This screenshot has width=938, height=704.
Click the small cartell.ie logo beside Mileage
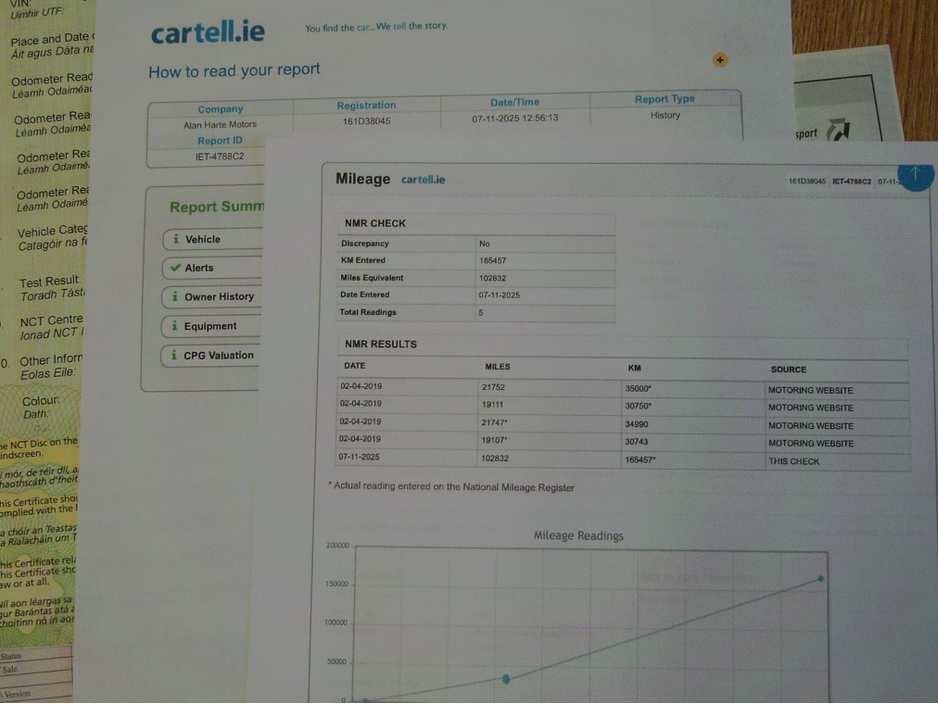(423, 180)
